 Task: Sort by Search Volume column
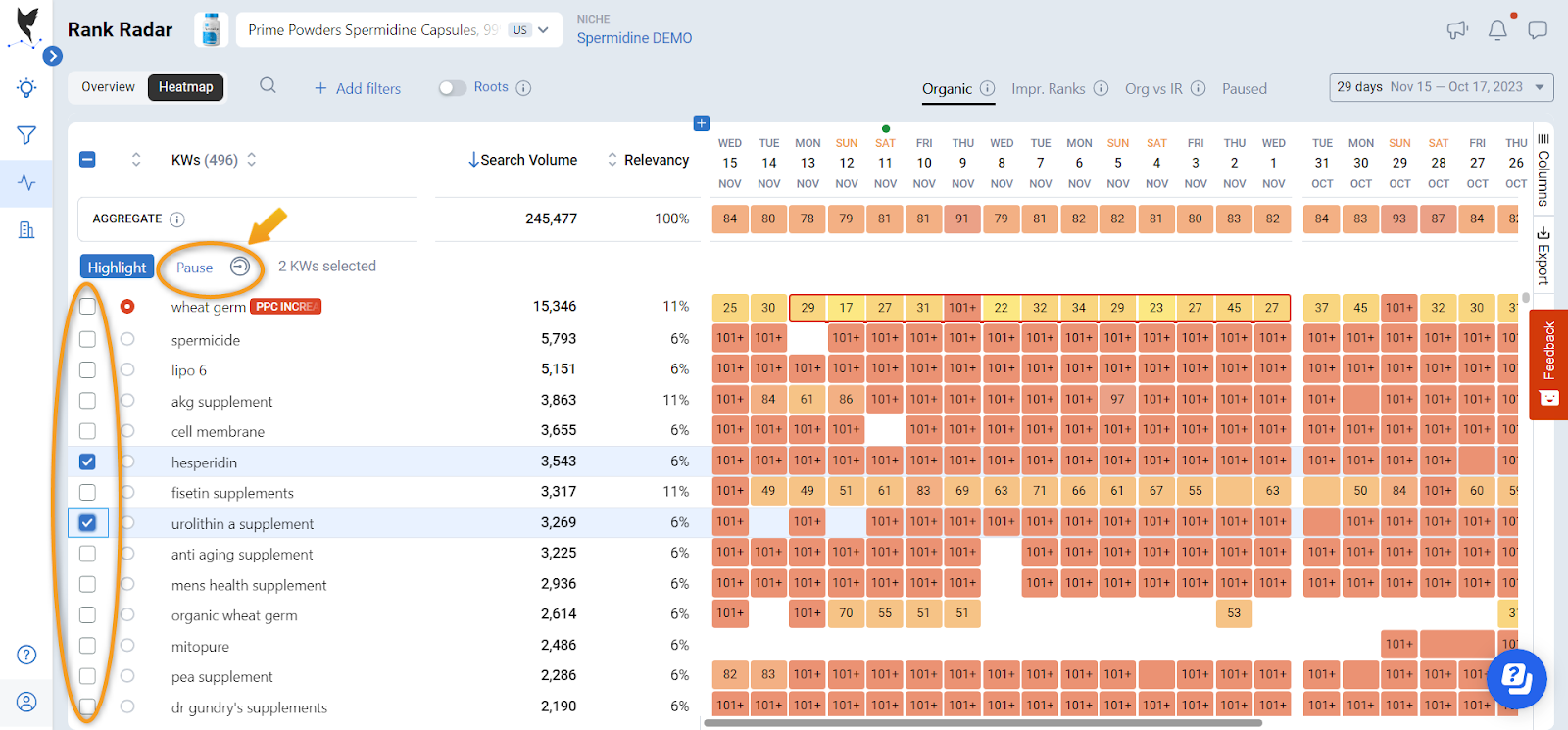522,160
